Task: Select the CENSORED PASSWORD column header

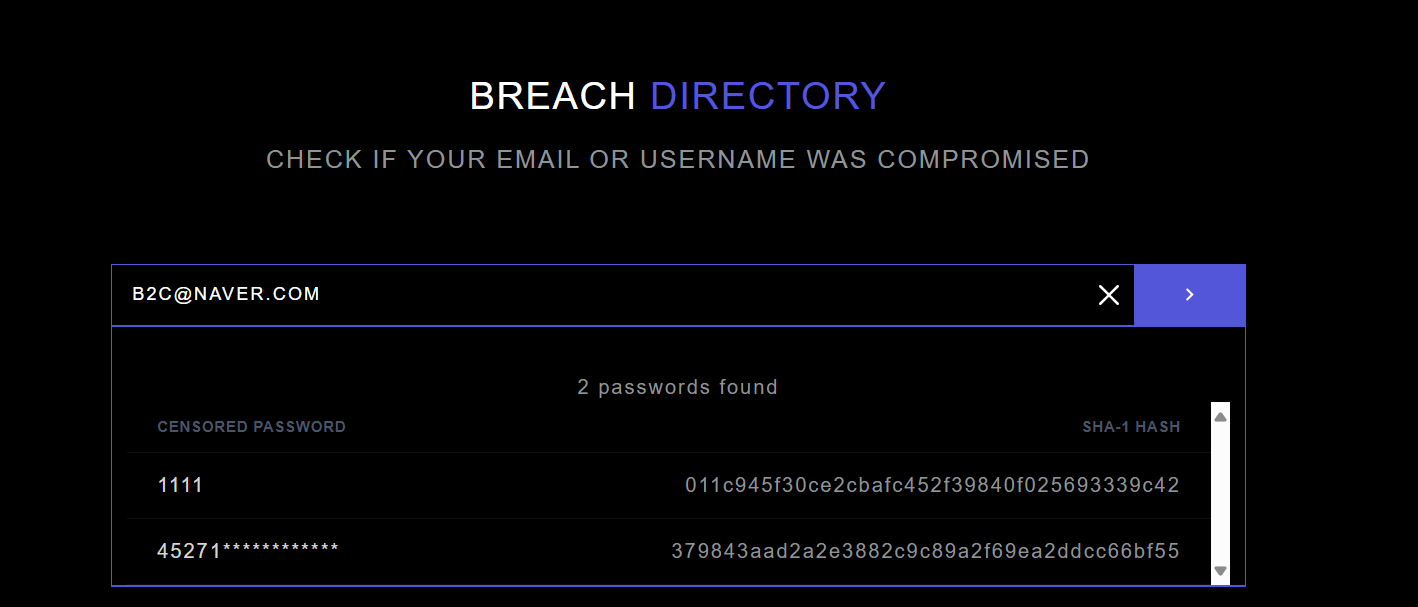Action: tap(252, 427)
